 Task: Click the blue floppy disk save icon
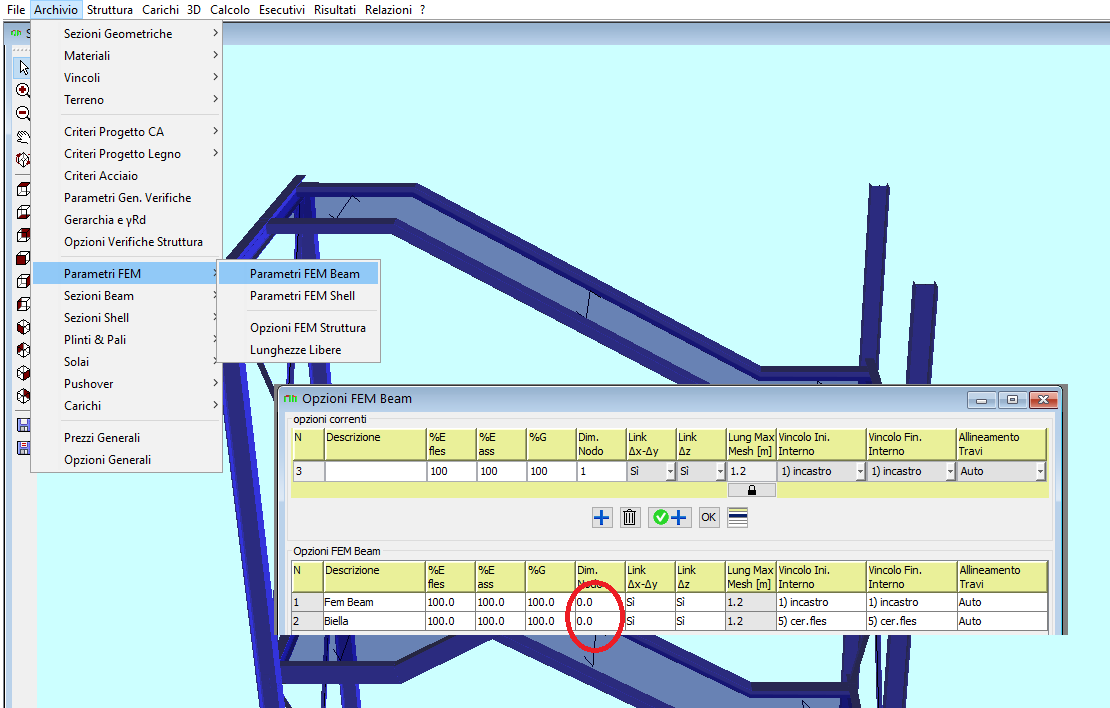[x=23, y=425]
